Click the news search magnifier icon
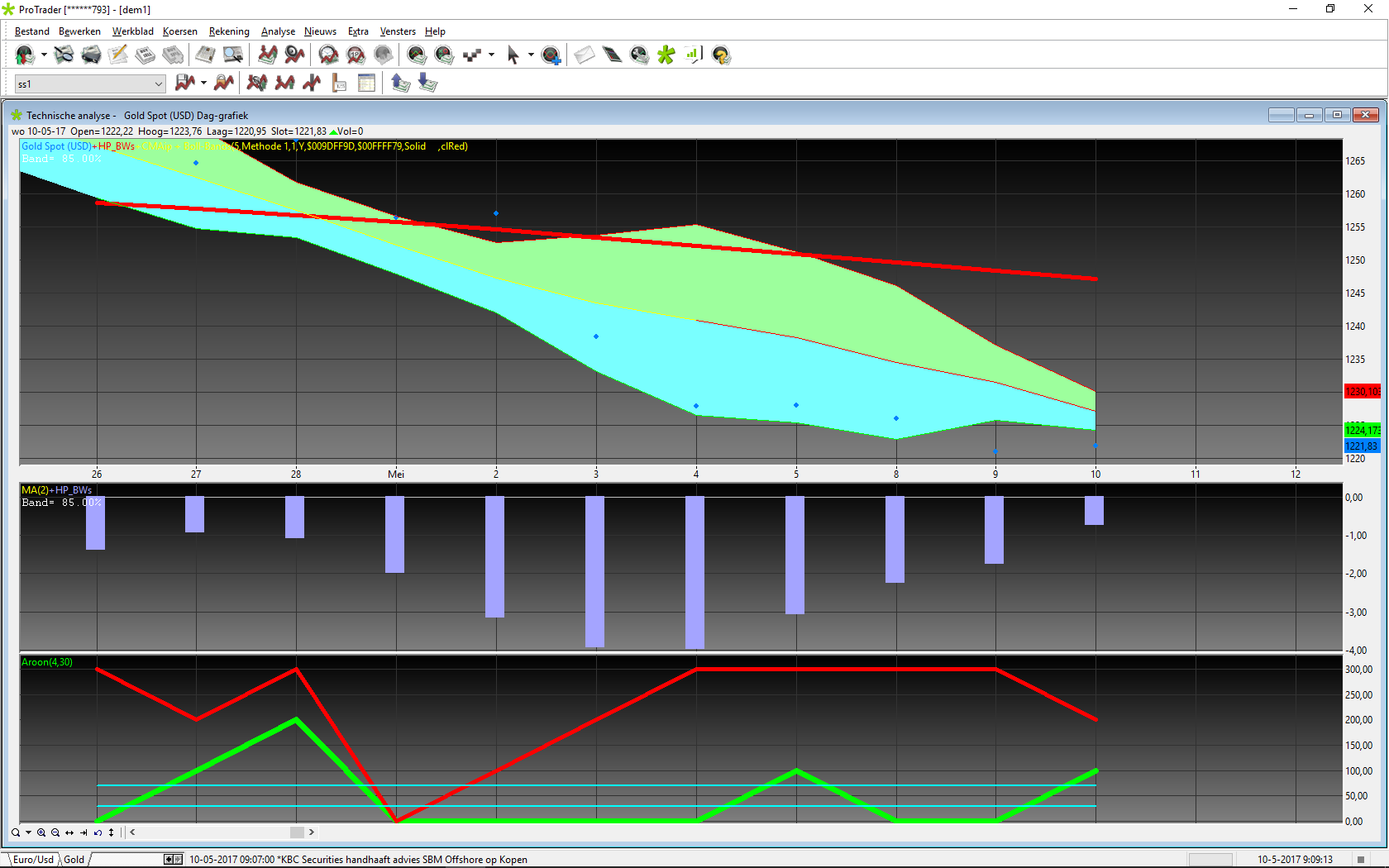Screen dimensions: 1389x868 (x=233, y=55)
